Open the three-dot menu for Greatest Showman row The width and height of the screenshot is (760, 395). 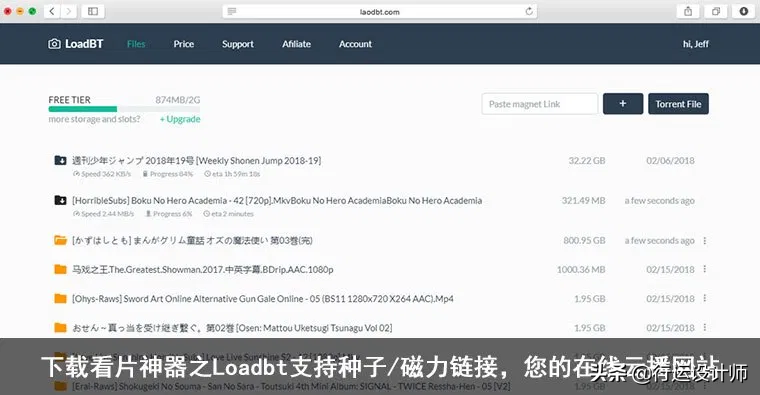(x=705, y=269)
